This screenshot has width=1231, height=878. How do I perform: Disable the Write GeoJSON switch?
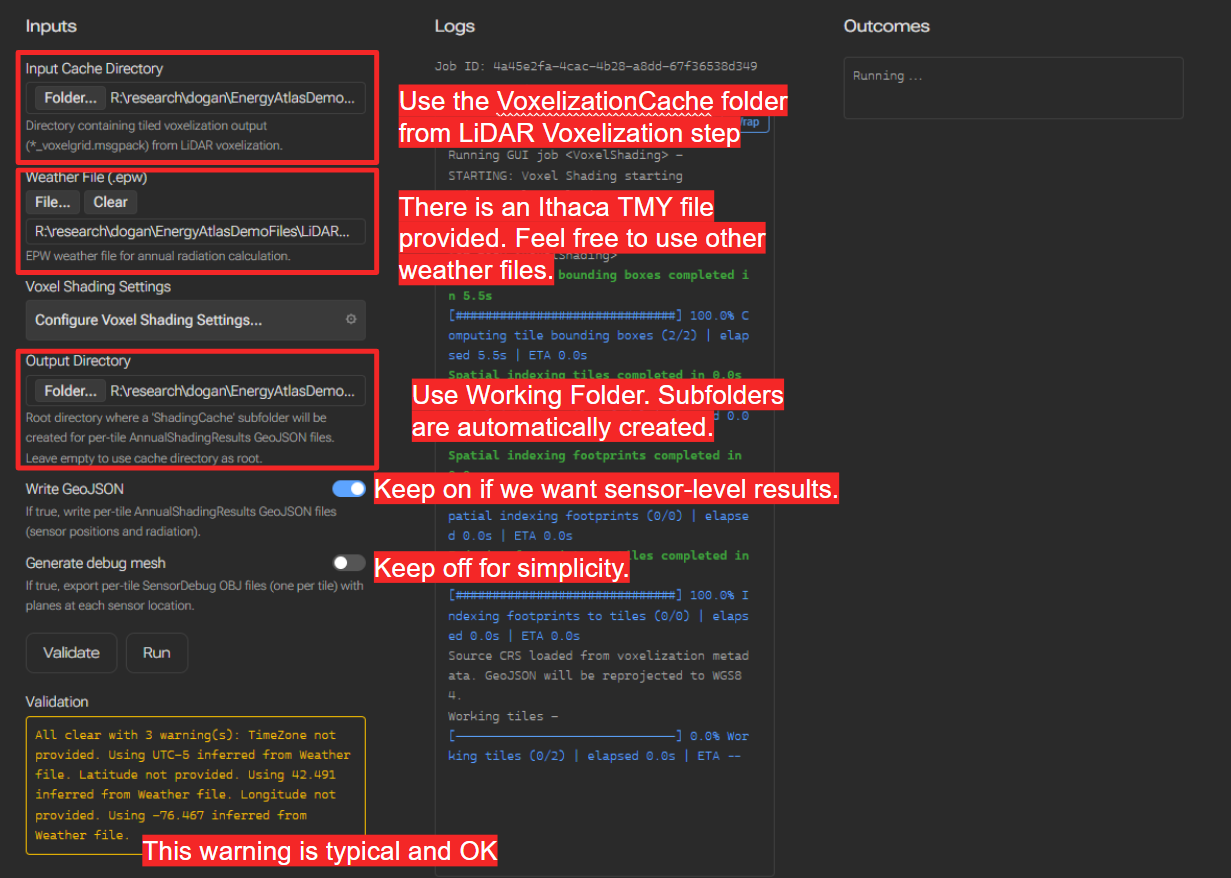click(349, 489)
